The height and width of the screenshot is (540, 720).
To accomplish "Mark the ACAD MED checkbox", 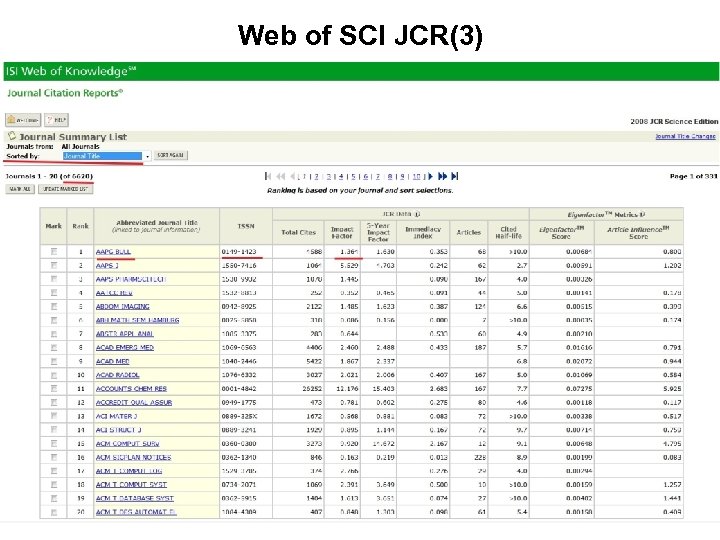I will [54, 361].
